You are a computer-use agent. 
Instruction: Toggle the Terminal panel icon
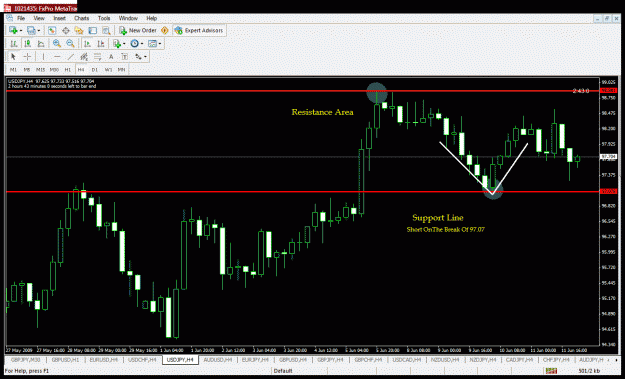(92, 31)
